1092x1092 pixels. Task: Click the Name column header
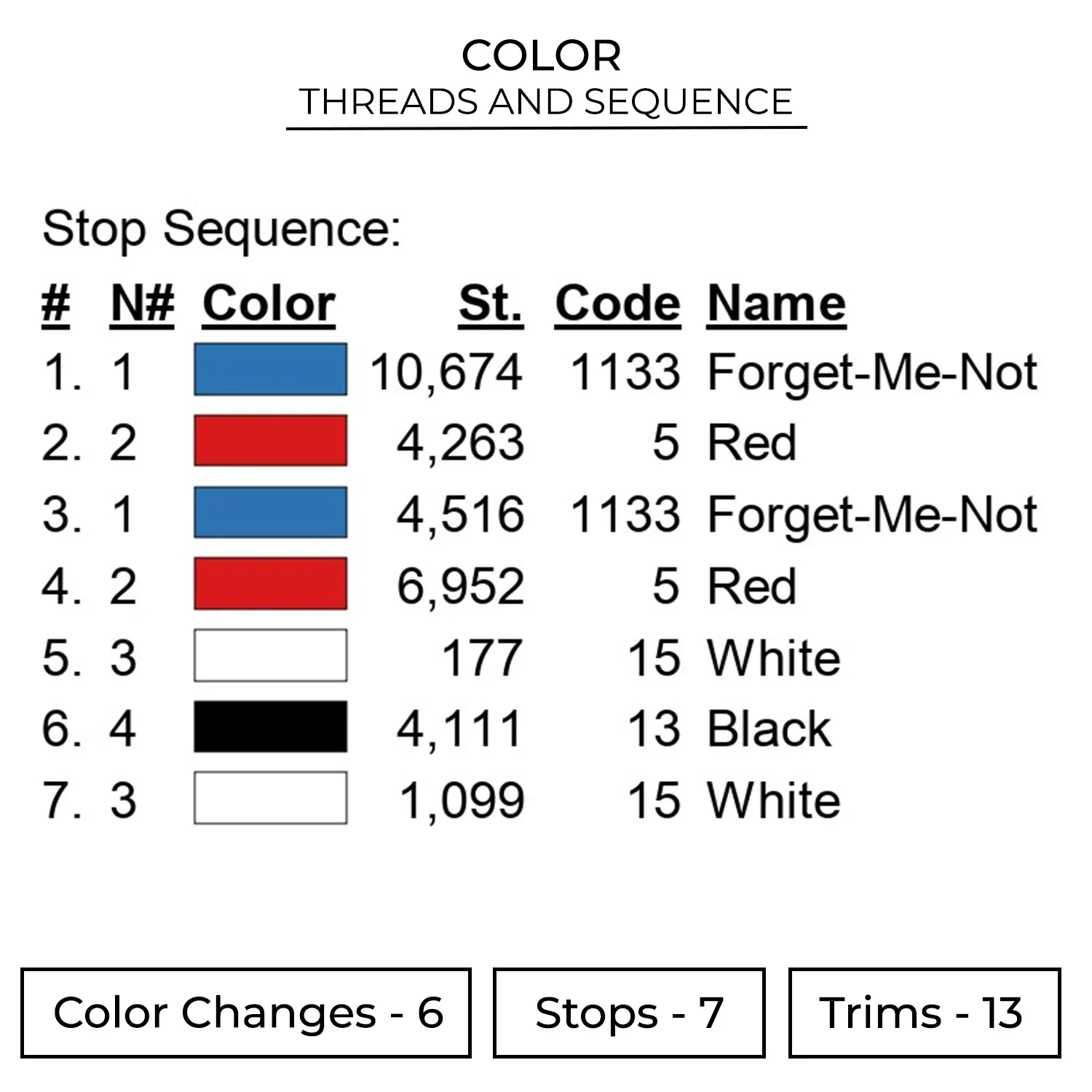(776, 304)
